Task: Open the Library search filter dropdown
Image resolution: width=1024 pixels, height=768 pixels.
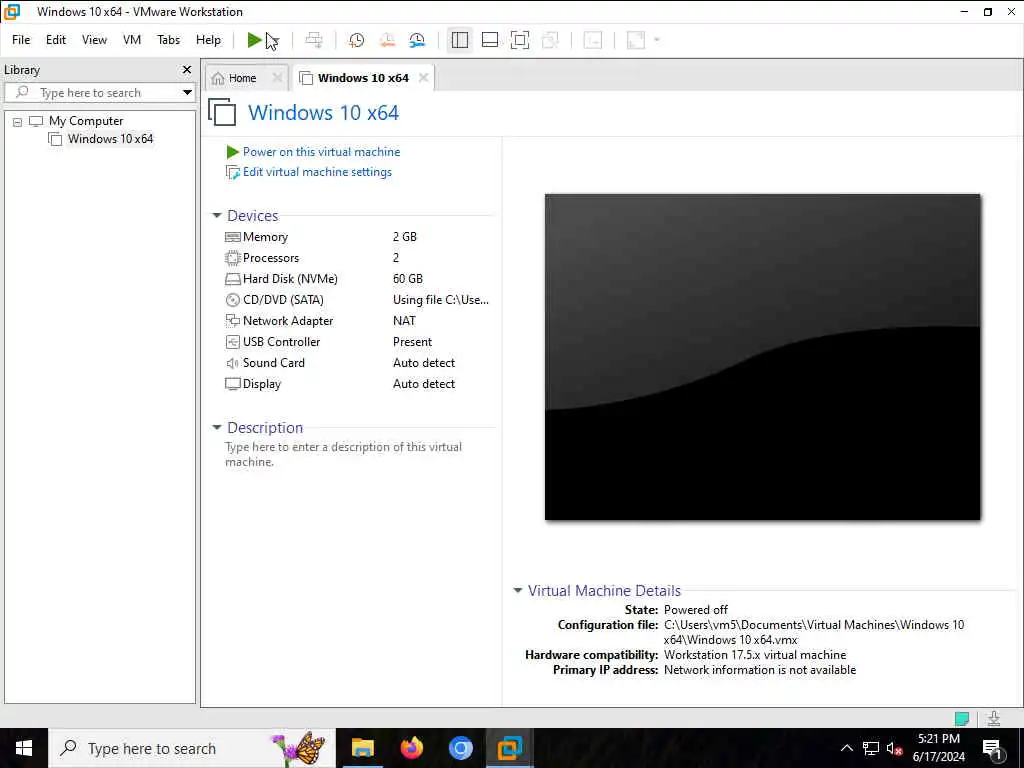Action: tap(187, 93)
